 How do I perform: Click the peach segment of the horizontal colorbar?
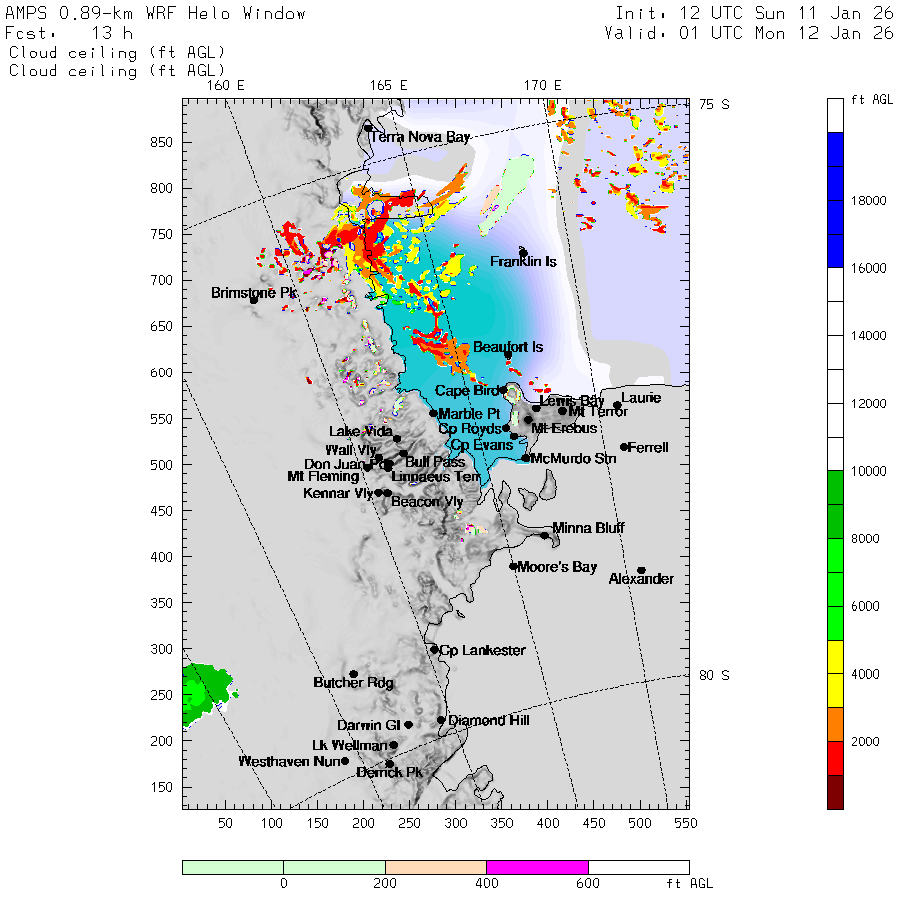(436, 867)
